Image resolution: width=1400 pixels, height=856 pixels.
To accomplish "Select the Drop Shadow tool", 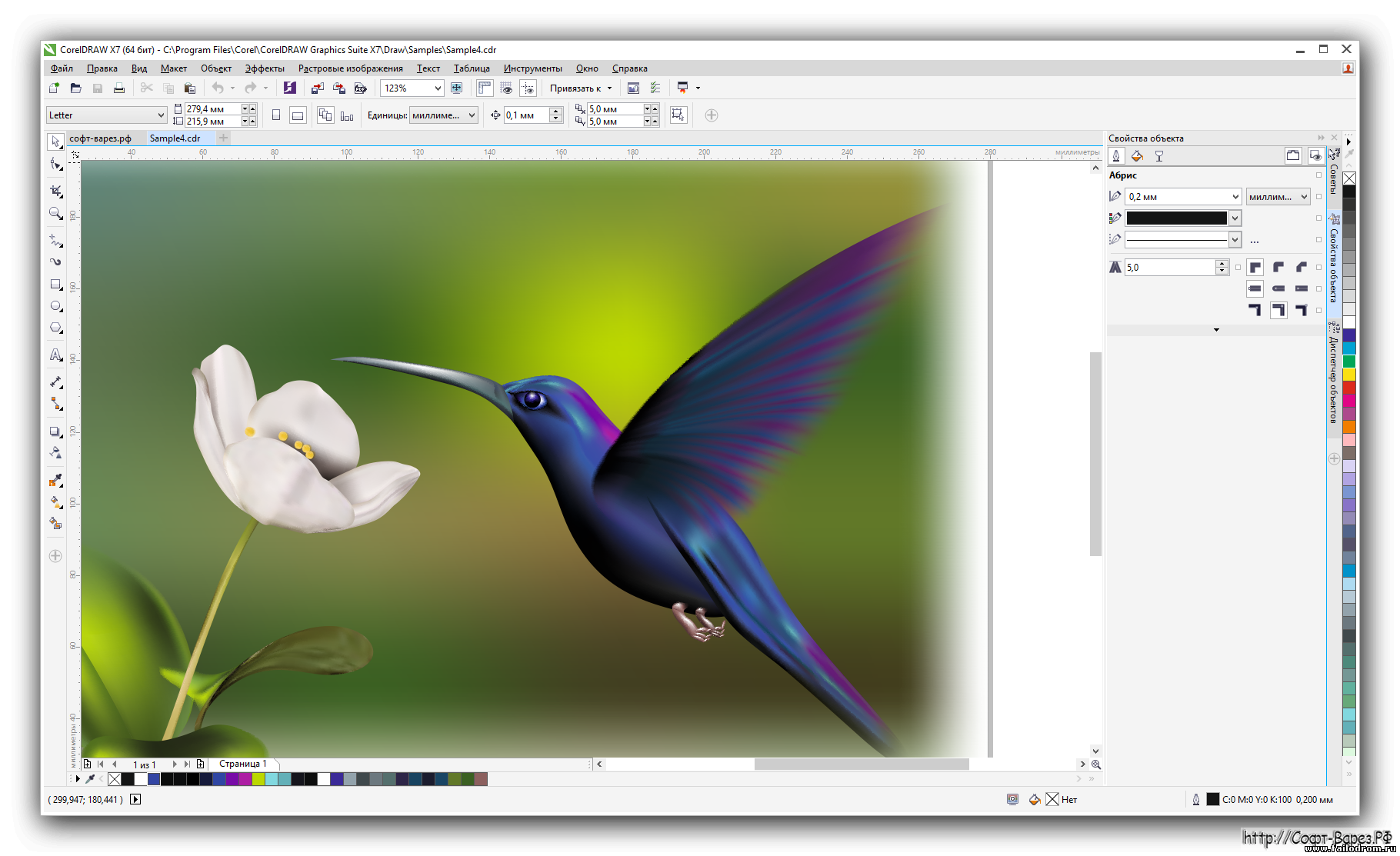I will pos(55,431).
